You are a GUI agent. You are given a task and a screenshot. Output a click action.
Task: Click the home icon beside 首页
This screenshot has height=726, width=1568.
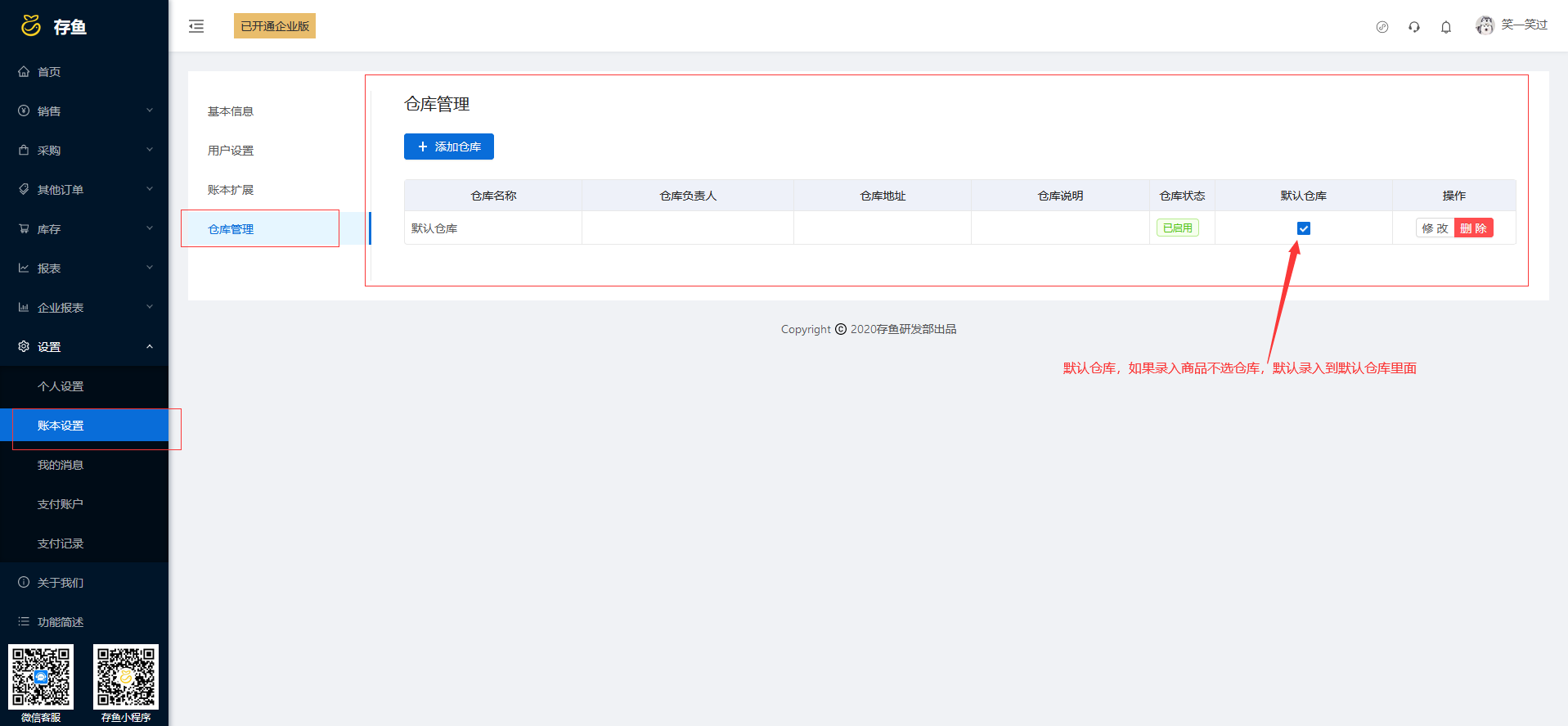24,71
